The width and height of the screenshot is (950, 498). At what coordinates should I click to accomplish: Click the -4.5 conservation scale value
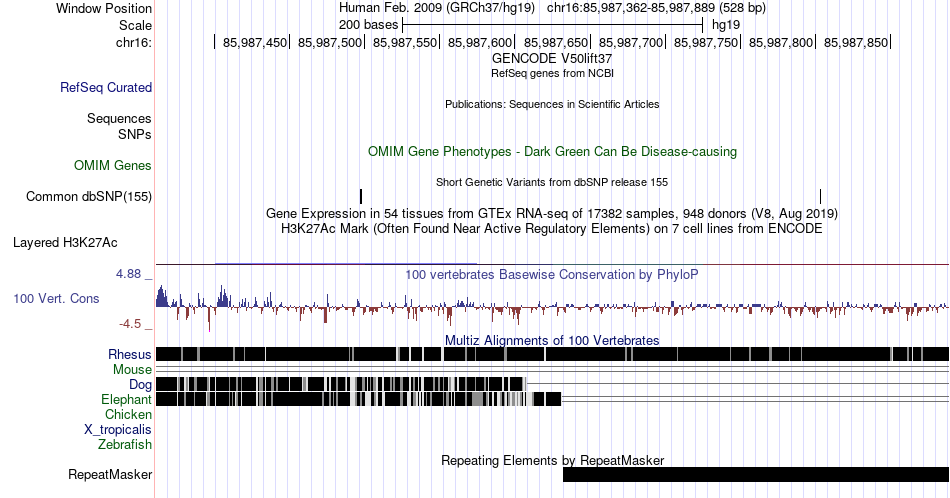[130, 324]
